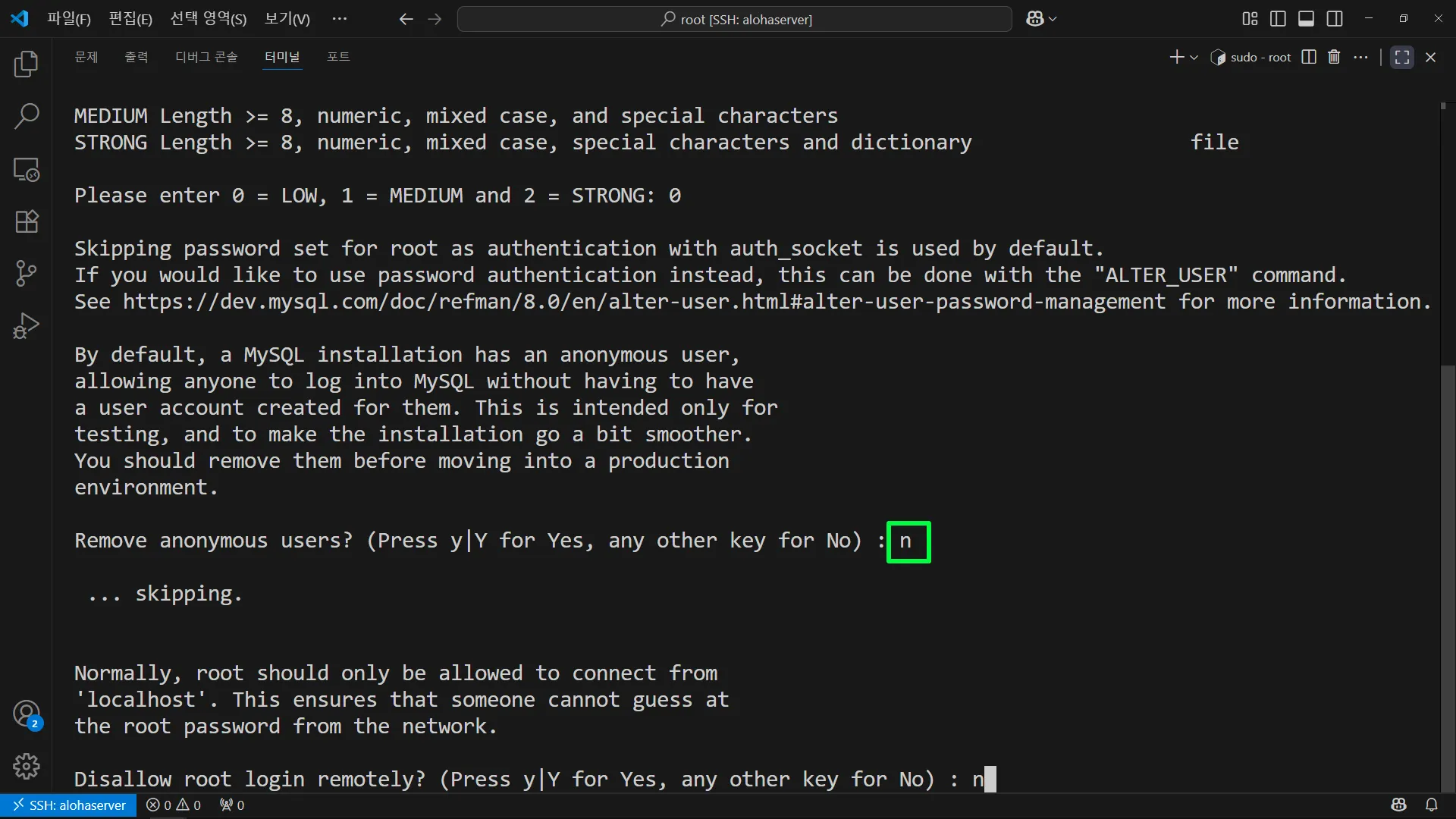Image resolution: width=1456 pixels, height=819 pixels.
Task: Toggle bottom panel layout button
Action: click(x=1306, y=19)
